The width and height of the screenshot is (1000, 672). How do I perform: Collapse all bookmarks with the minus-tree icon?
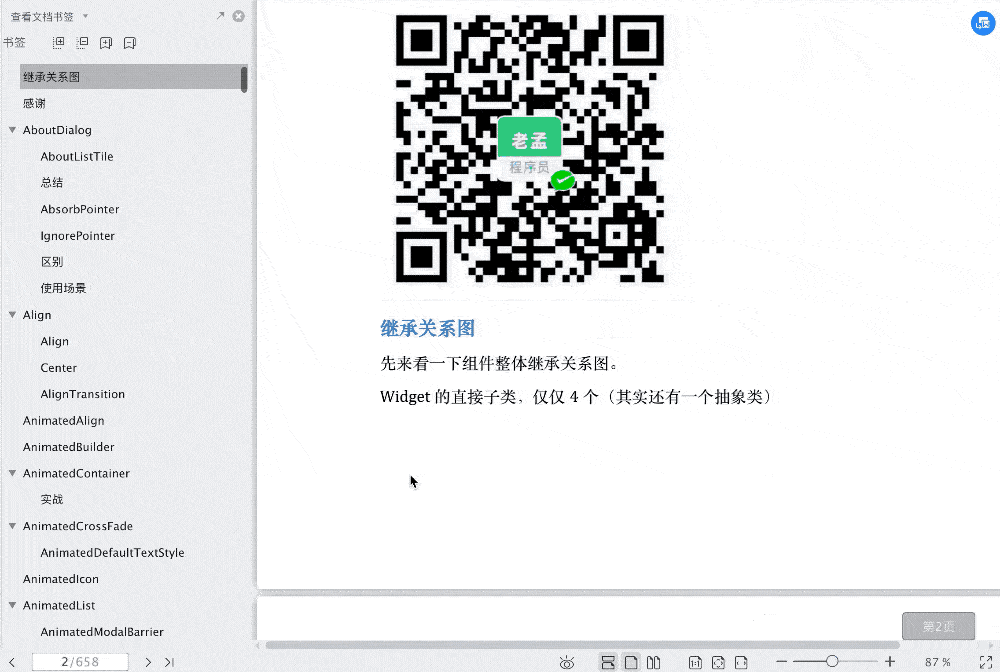click(x=82, y=43)
